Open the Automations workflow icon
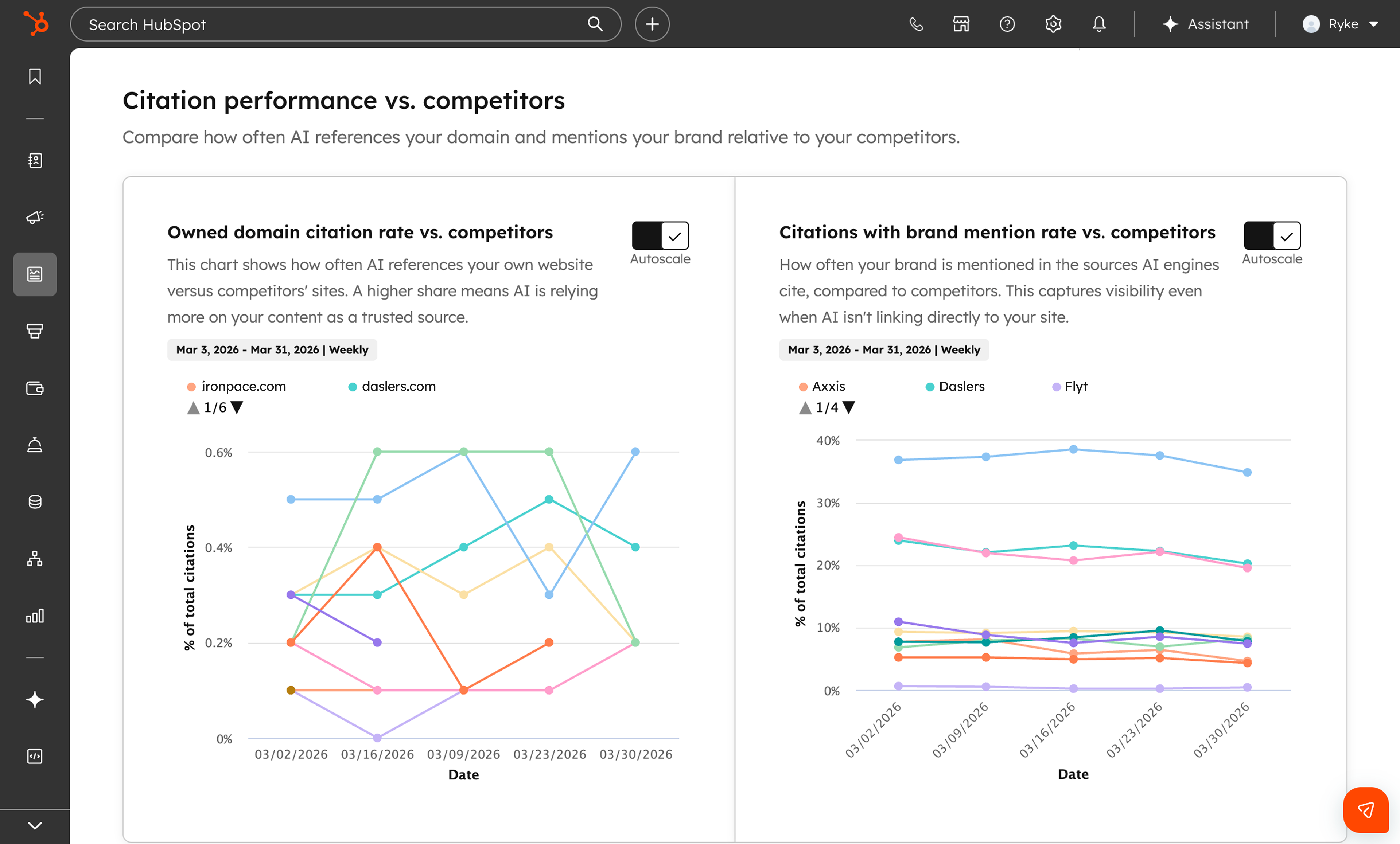 click(34, 558)
